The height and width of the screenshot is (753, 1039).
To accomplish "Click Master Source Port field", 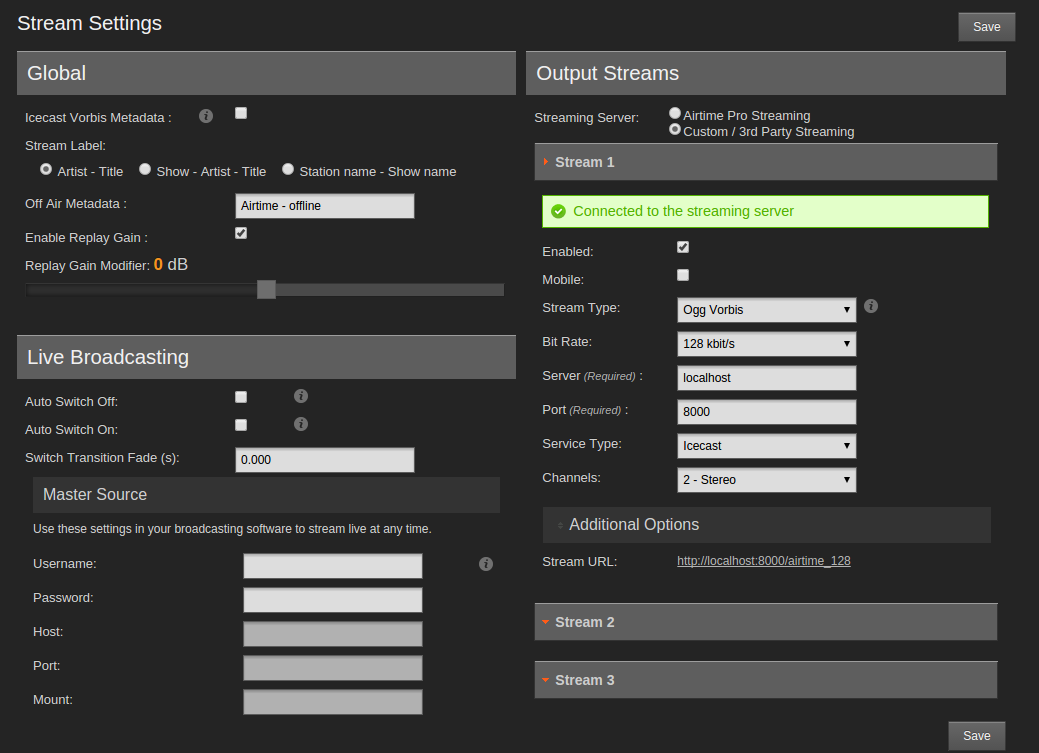I will (x=333, y=668).
